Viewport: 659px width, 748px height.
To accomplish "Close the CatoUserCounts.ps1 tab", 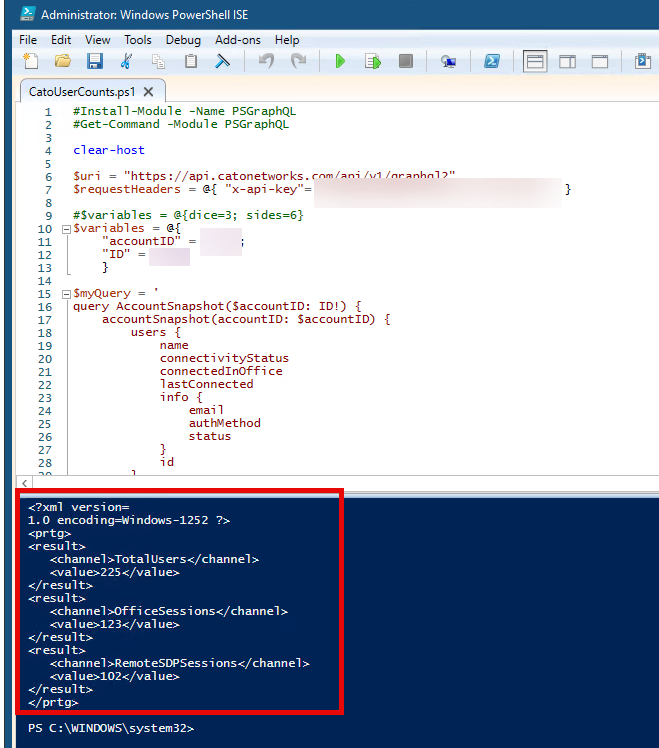I will click(x=148, y=91).
